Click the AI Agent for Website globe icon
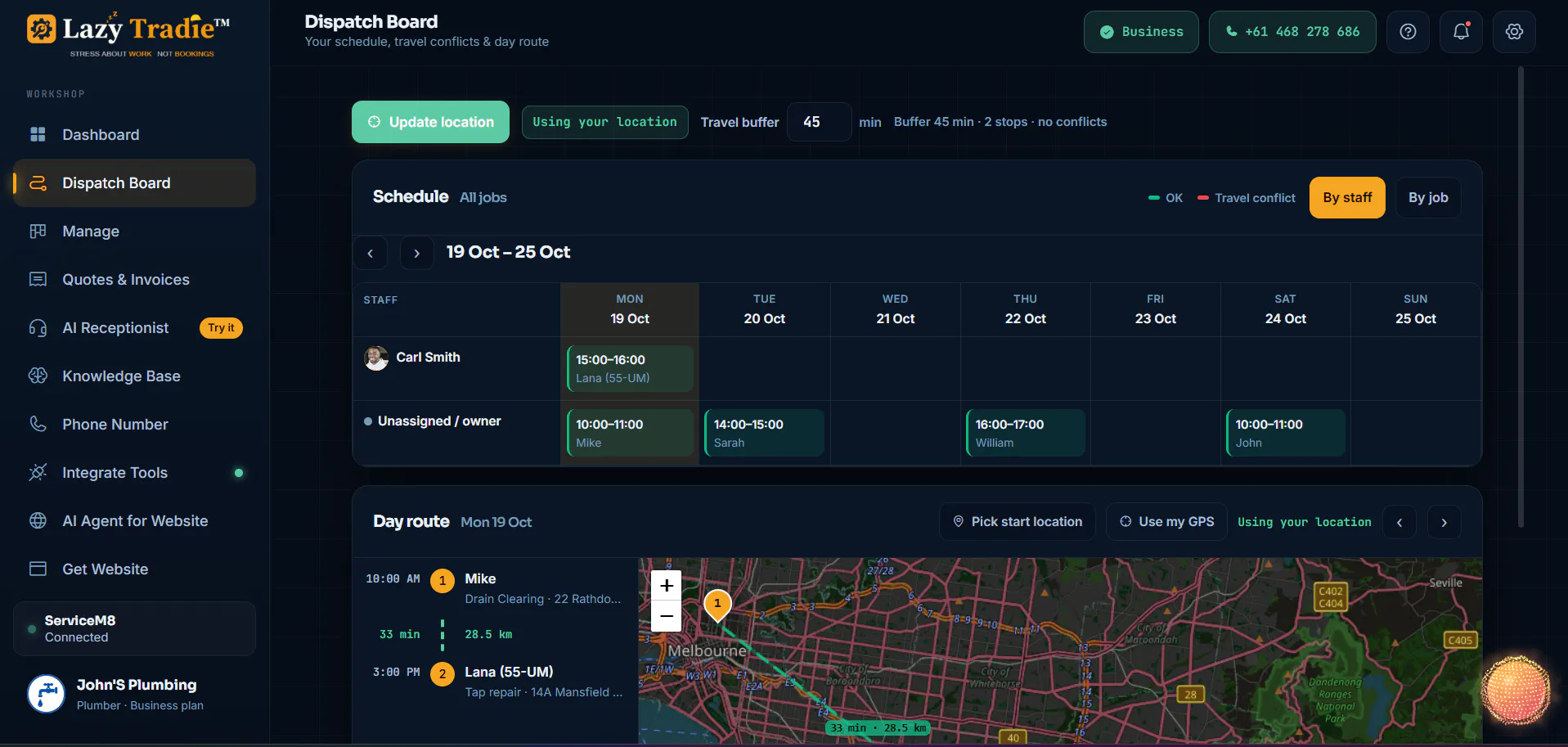This screenshot has height=747, width=1568. tap(38, 520)
